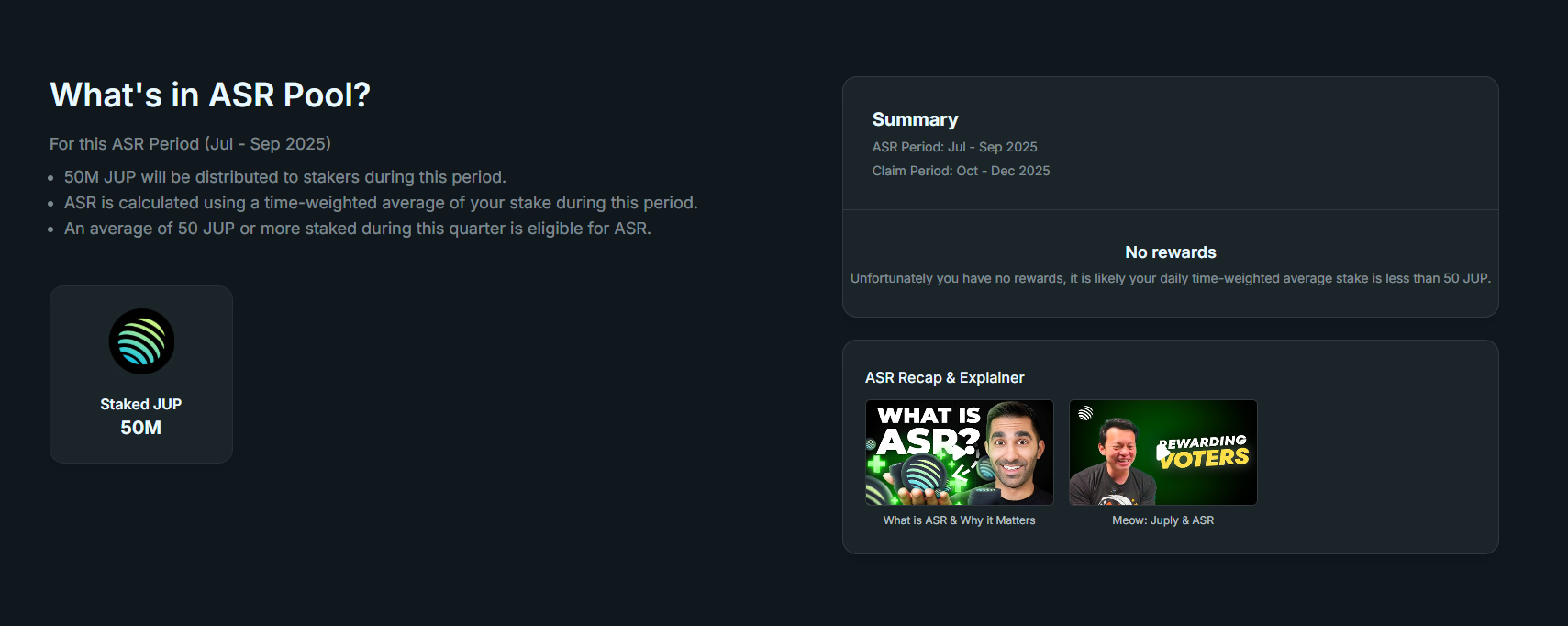Click Jupiter logo in Rewarding Voters thumbnail corner
Image resolution: width=1568 pixels, height=626 pixels.
click(1085, 414)
